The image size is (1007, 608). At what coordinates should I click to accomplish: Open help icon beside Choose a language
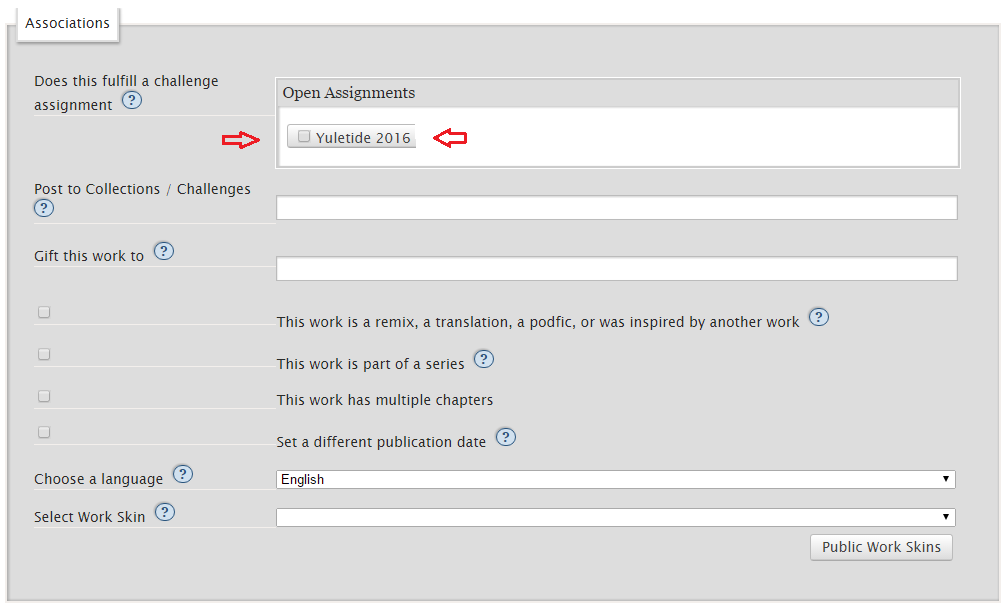pyautogui.click(x=183, y=474)
